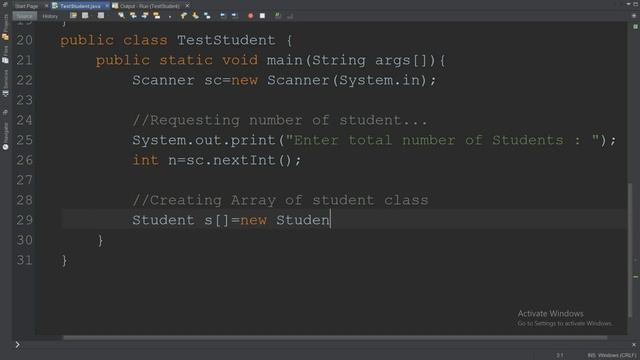Image resolution: width=640 pixels, height=360 pixels.
Task: Click closing brace on line 30
Action: [x=100, y=240]
